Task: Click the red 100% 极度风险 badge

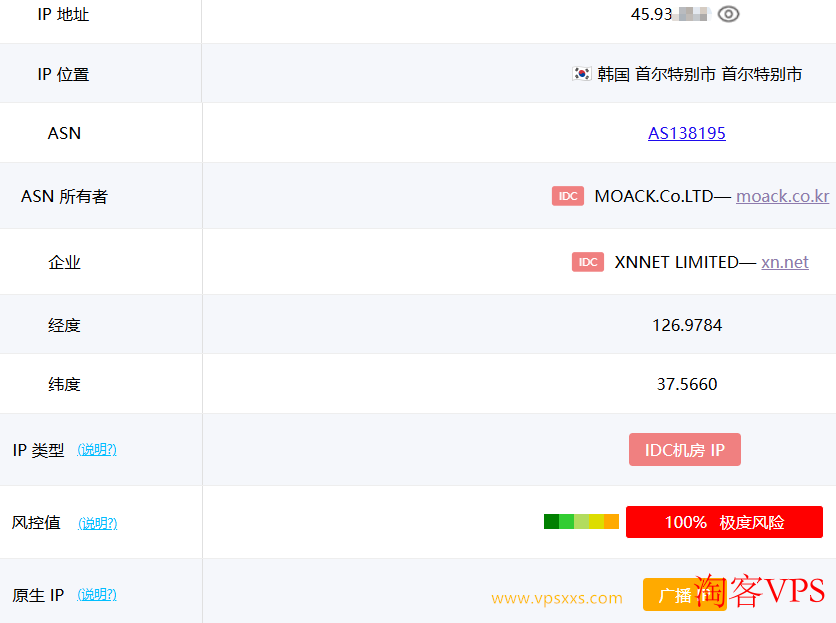Action: point(724,522)
